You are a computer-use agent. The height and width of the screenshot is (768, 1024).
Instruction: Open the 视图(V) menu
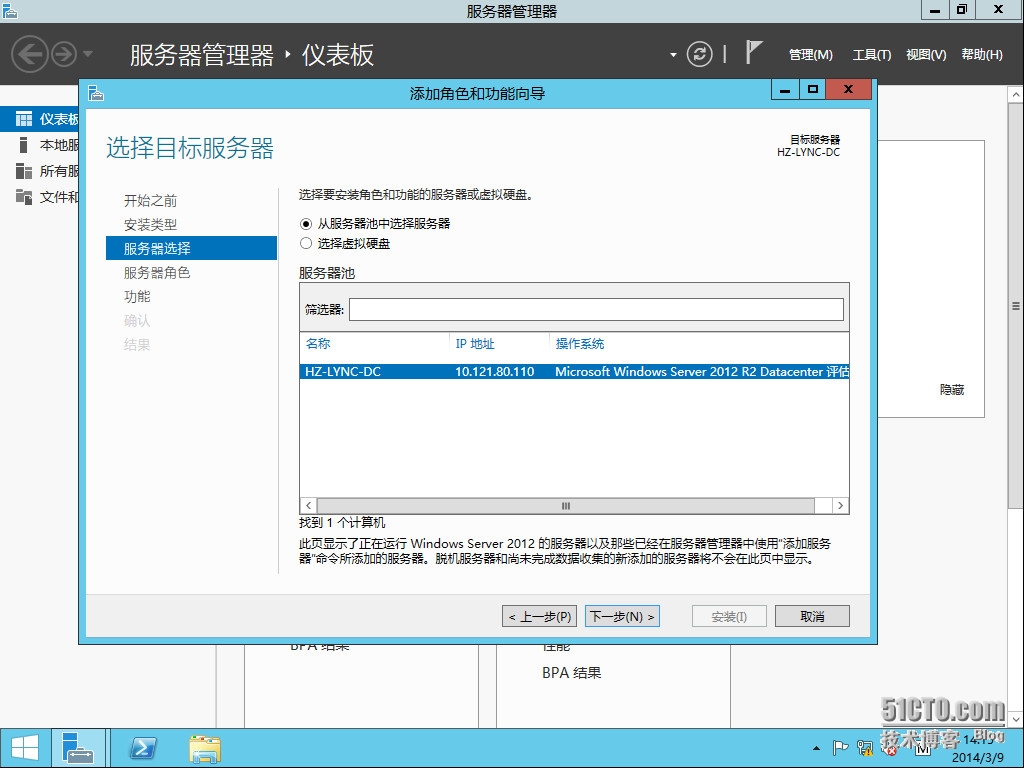tap(926, 55)
